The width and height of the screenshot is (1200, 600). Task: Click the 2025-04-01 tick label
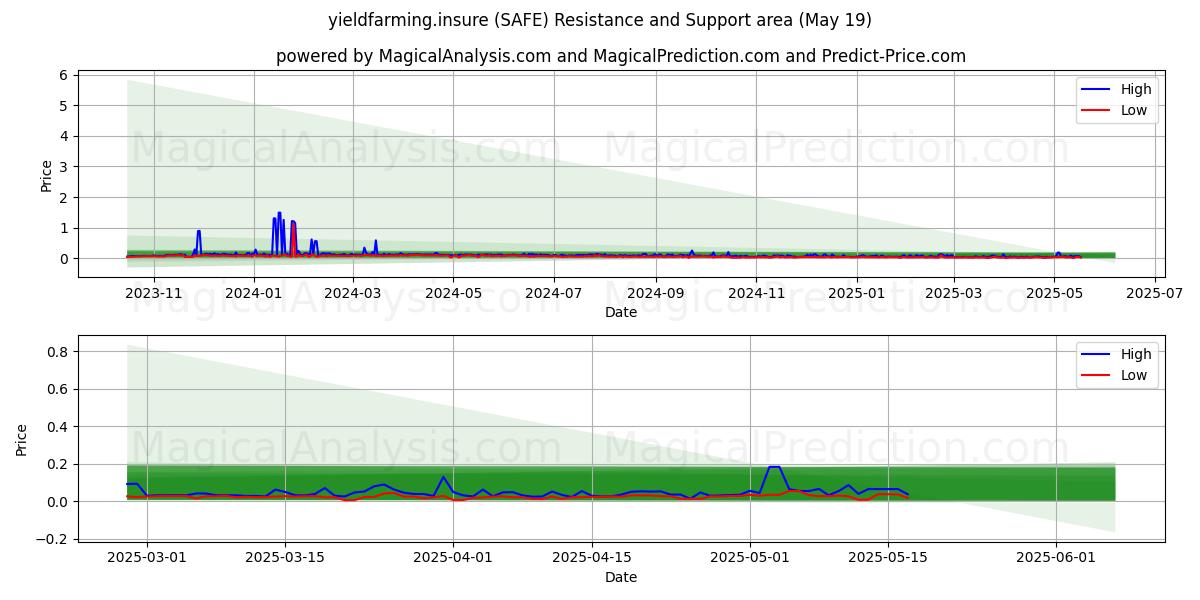click(x=453, y=558)
